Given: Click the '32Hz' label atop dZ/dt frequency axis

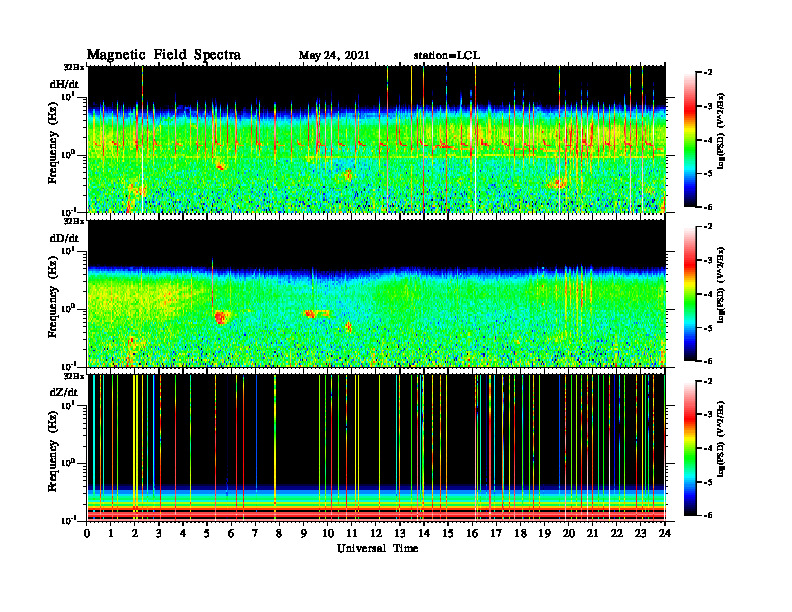Looking at the screenshot, I should click(x=74, y=376).
